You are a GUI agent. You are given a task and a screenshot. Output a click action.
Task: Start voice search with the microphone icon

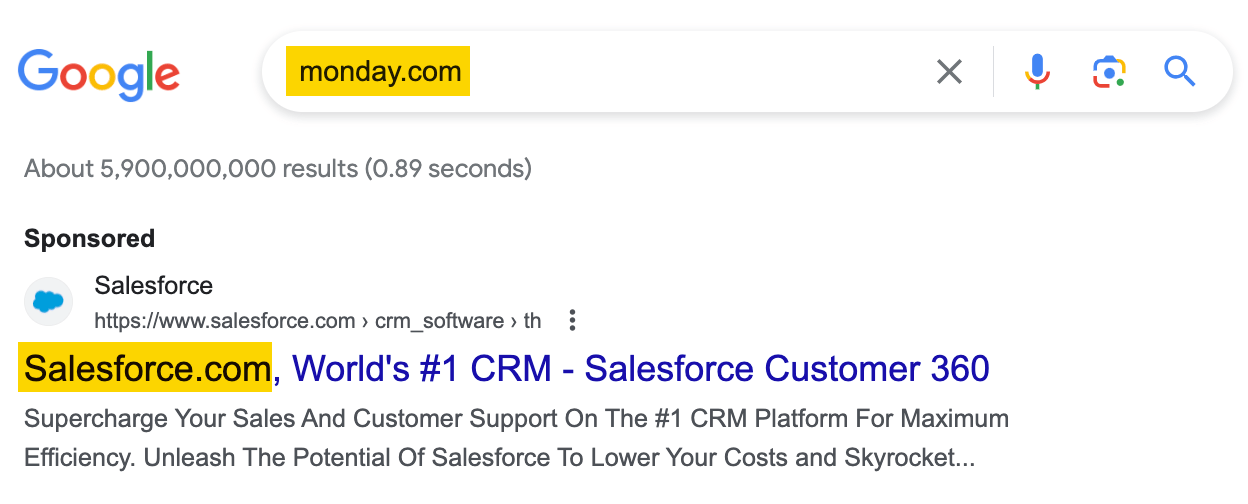tap(1037, 72)
